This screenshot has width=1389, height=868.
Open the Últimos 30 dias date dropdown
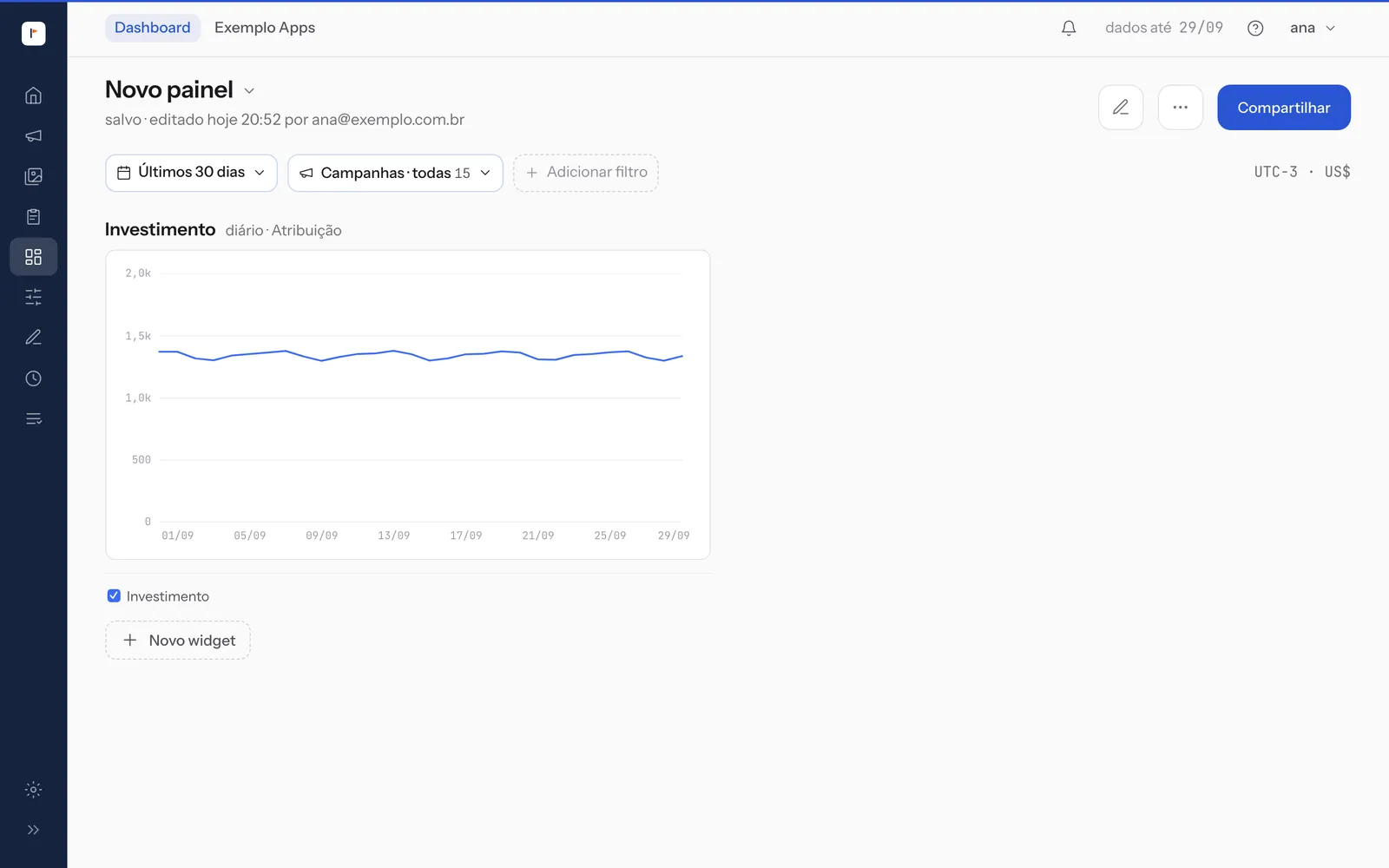[x=191, y=173]
